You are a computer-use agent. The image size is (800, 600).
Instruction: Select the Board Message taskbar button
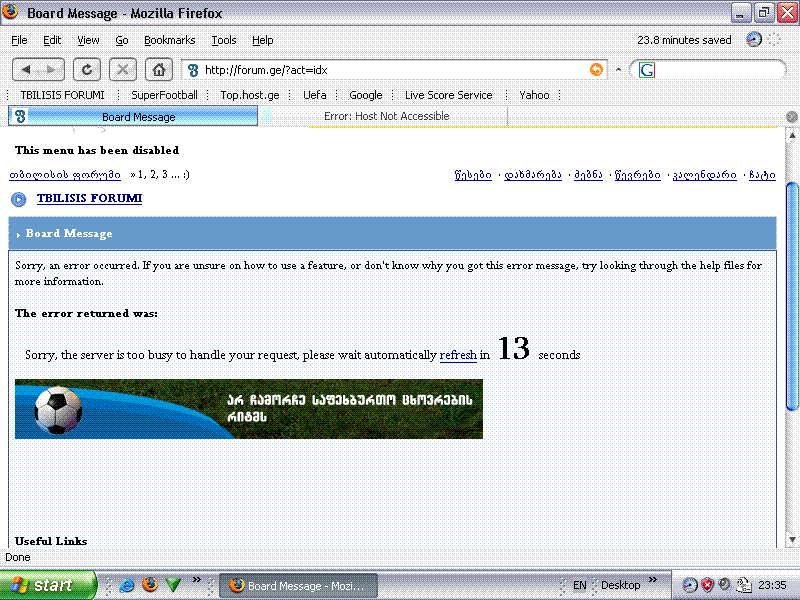(x=298, y=586)
